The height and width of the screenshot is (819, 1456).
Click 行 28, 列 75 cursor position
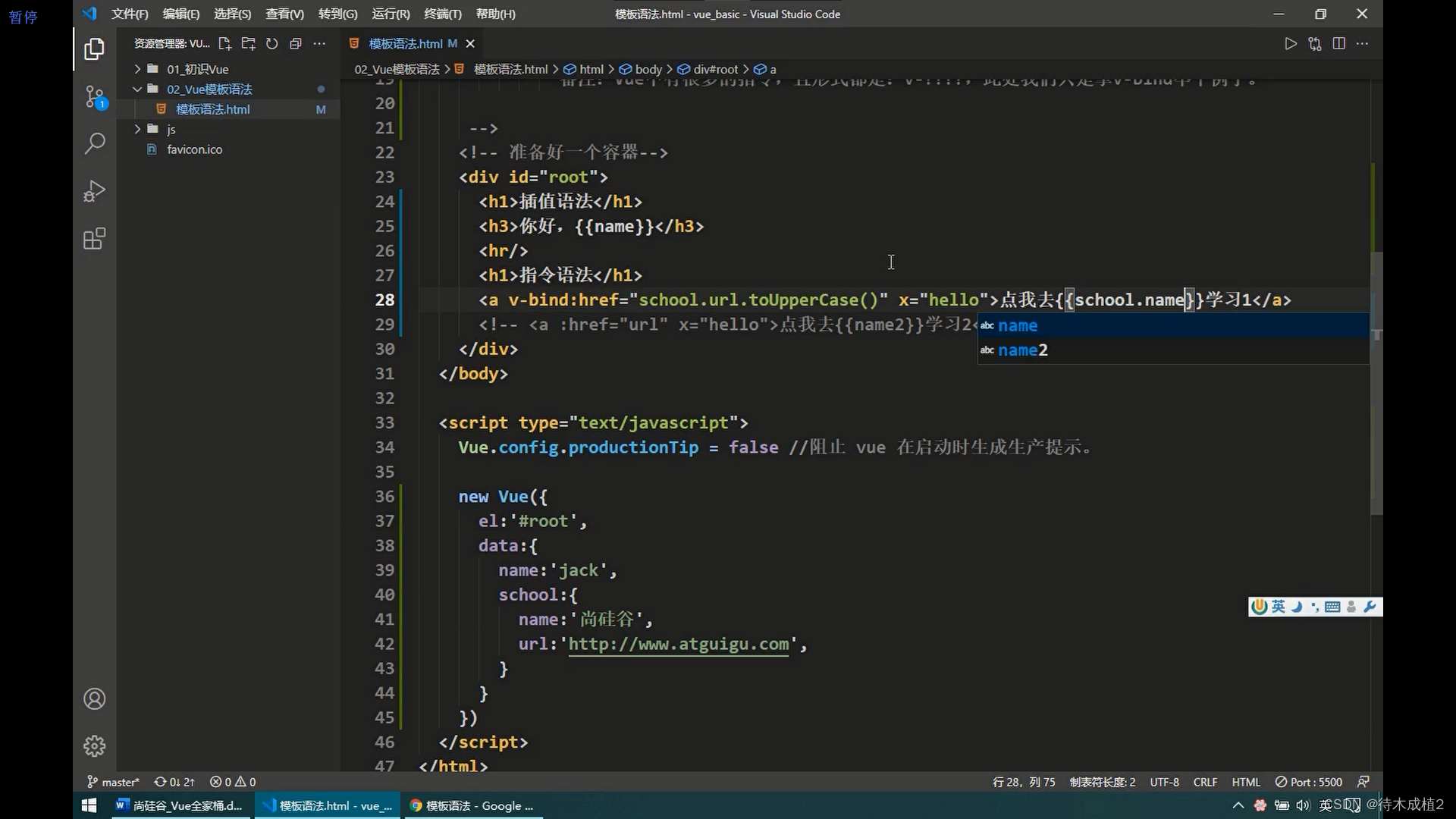tap(1024, 782)
